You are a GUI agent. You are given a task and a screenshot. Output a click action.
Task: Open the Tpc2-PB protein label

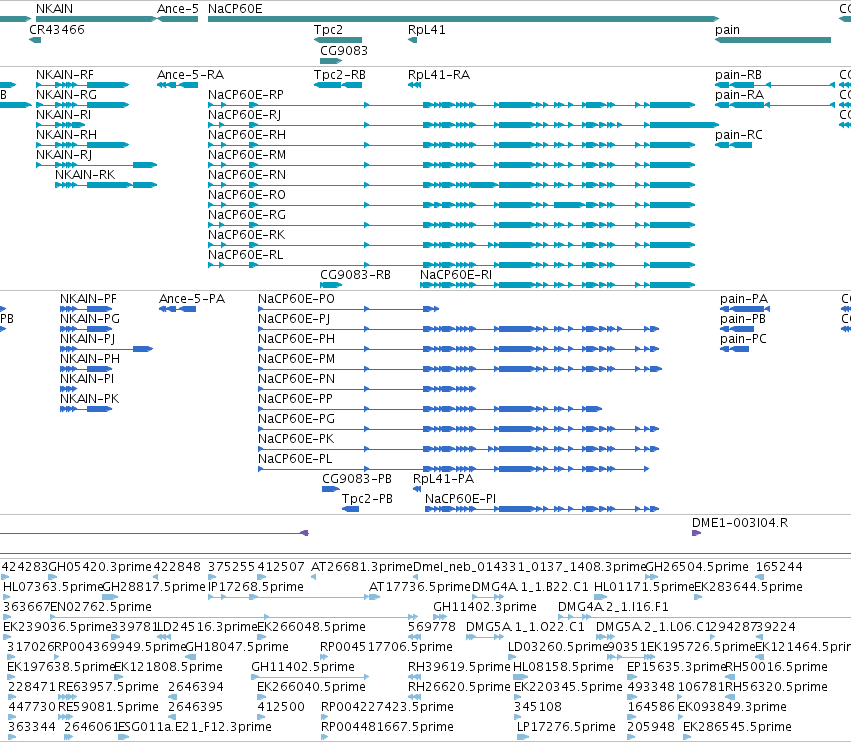pos(367,498)
